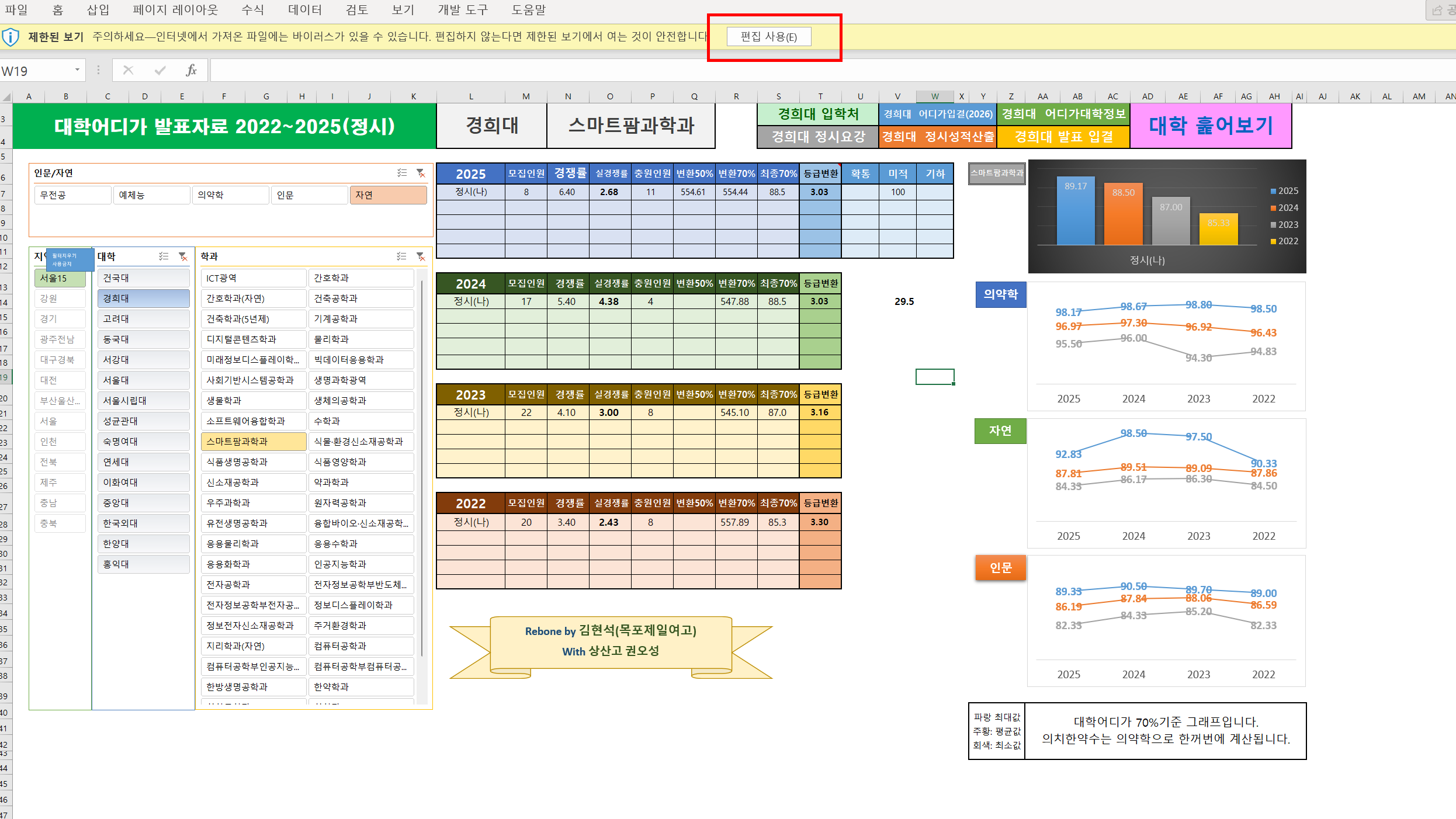
Task: Clear filter on the 학과 slicer
Action: coord(420,256)
